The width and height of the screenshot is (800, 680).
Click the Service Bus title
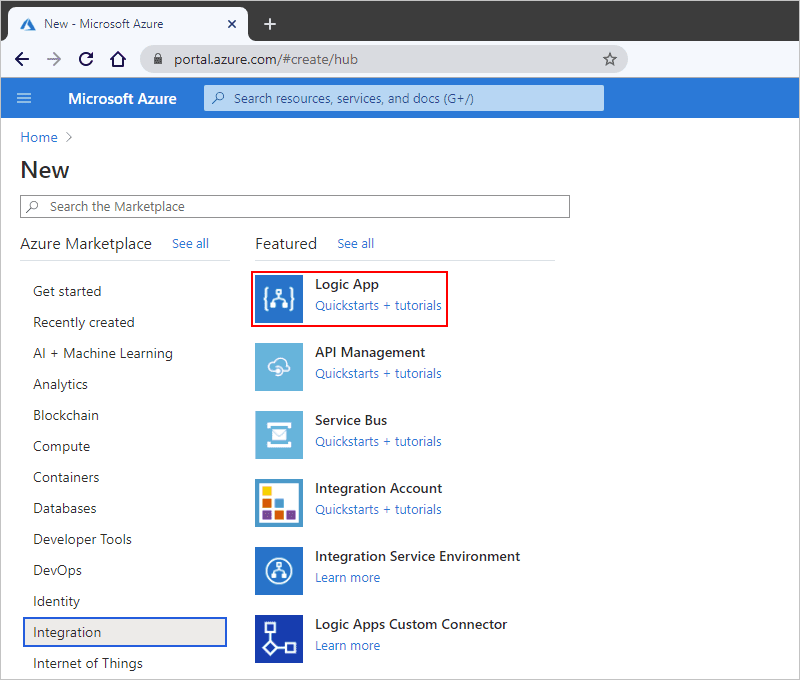[x=351, y=420]
